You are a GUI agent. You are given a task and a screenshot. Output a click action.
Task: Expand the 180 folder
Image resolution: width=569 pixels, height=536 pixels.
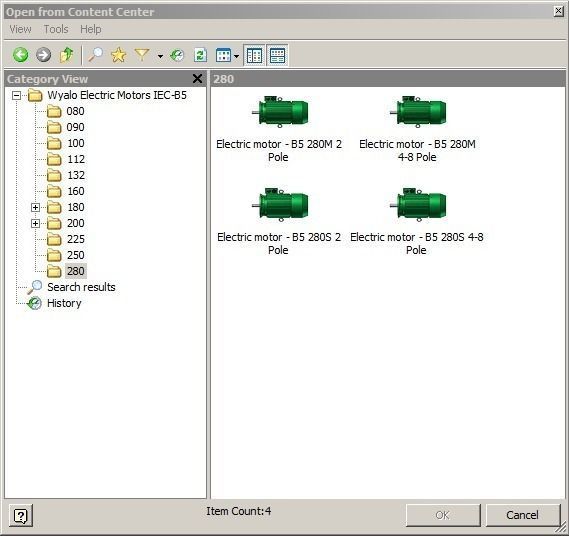pyautogui.click(x=35, y=207)
